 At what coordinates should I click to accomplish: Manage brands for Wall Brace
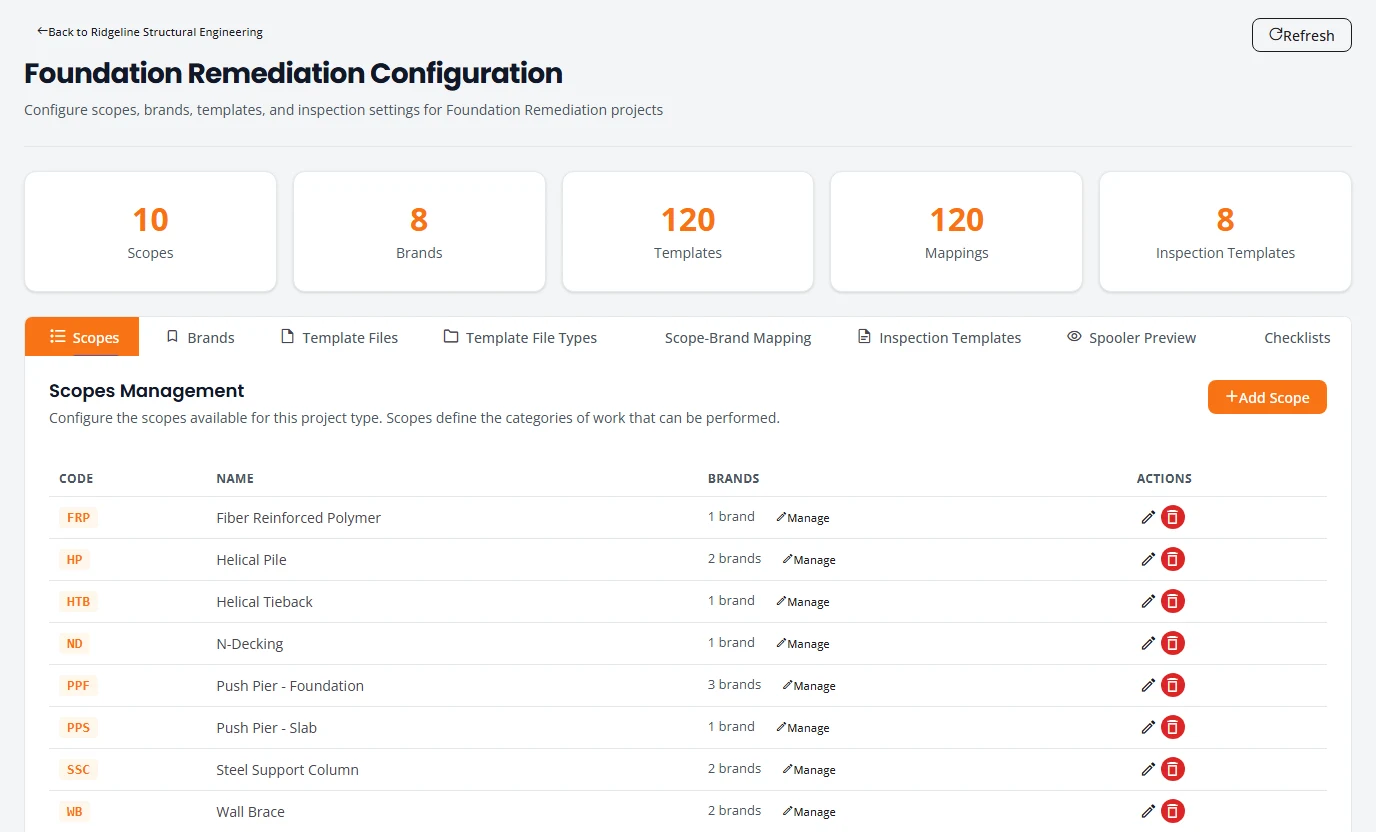point(809,812)
